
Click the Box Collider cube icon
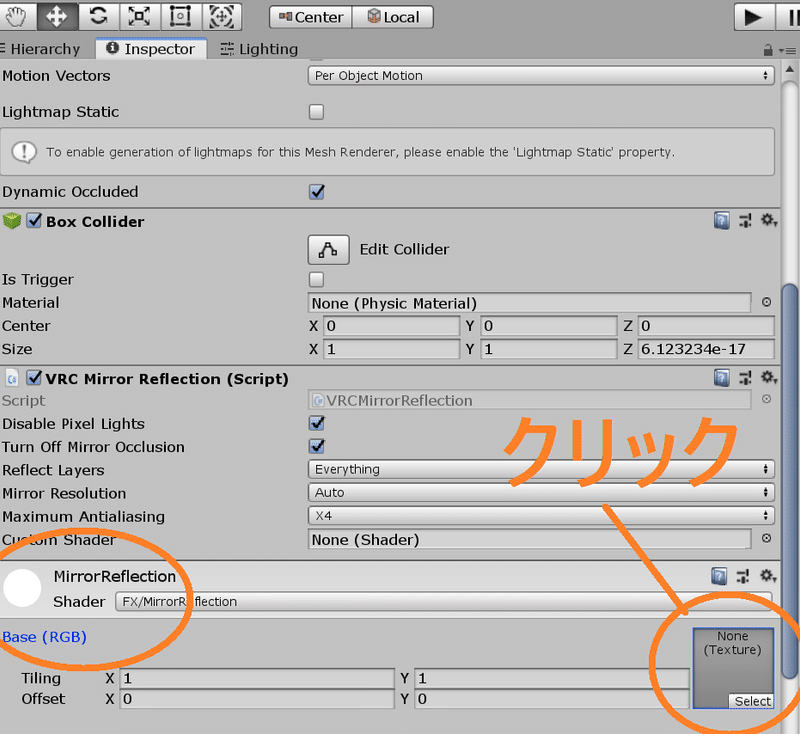(x=12, y=221)
